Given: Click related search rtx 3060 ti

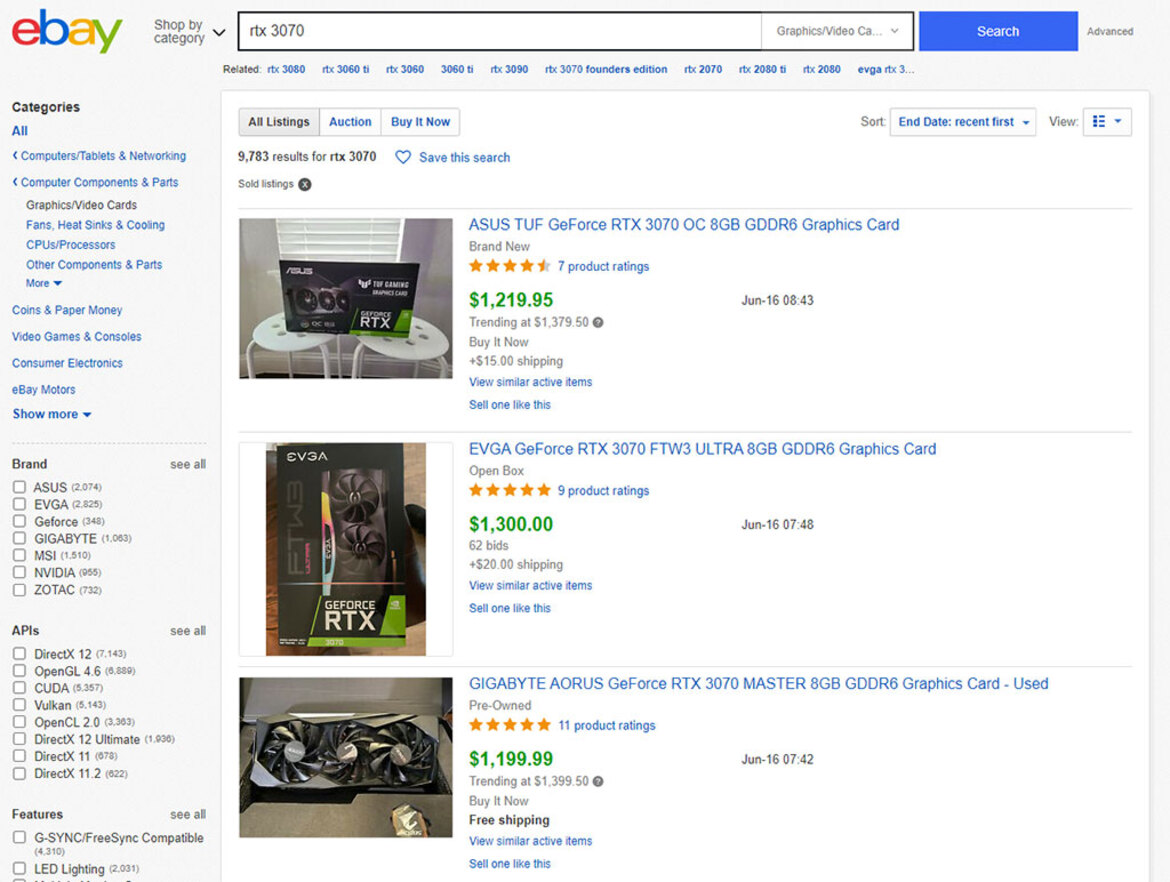Looking at the screenshot, I should coord(345,69).
